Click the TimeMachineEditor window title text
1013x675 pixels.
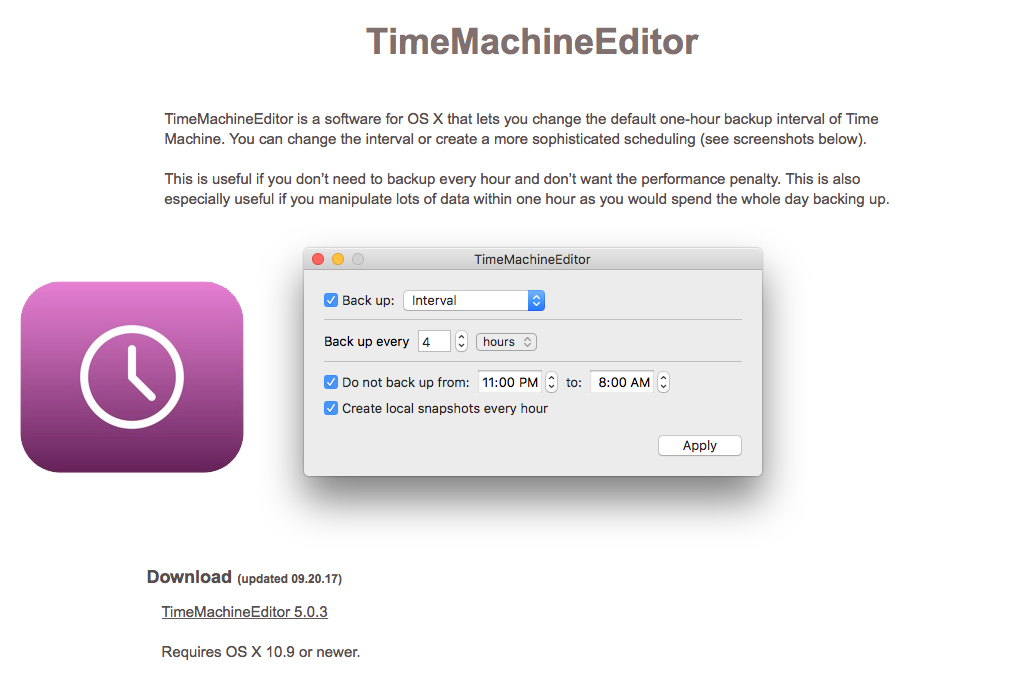[x=532, y=259]
